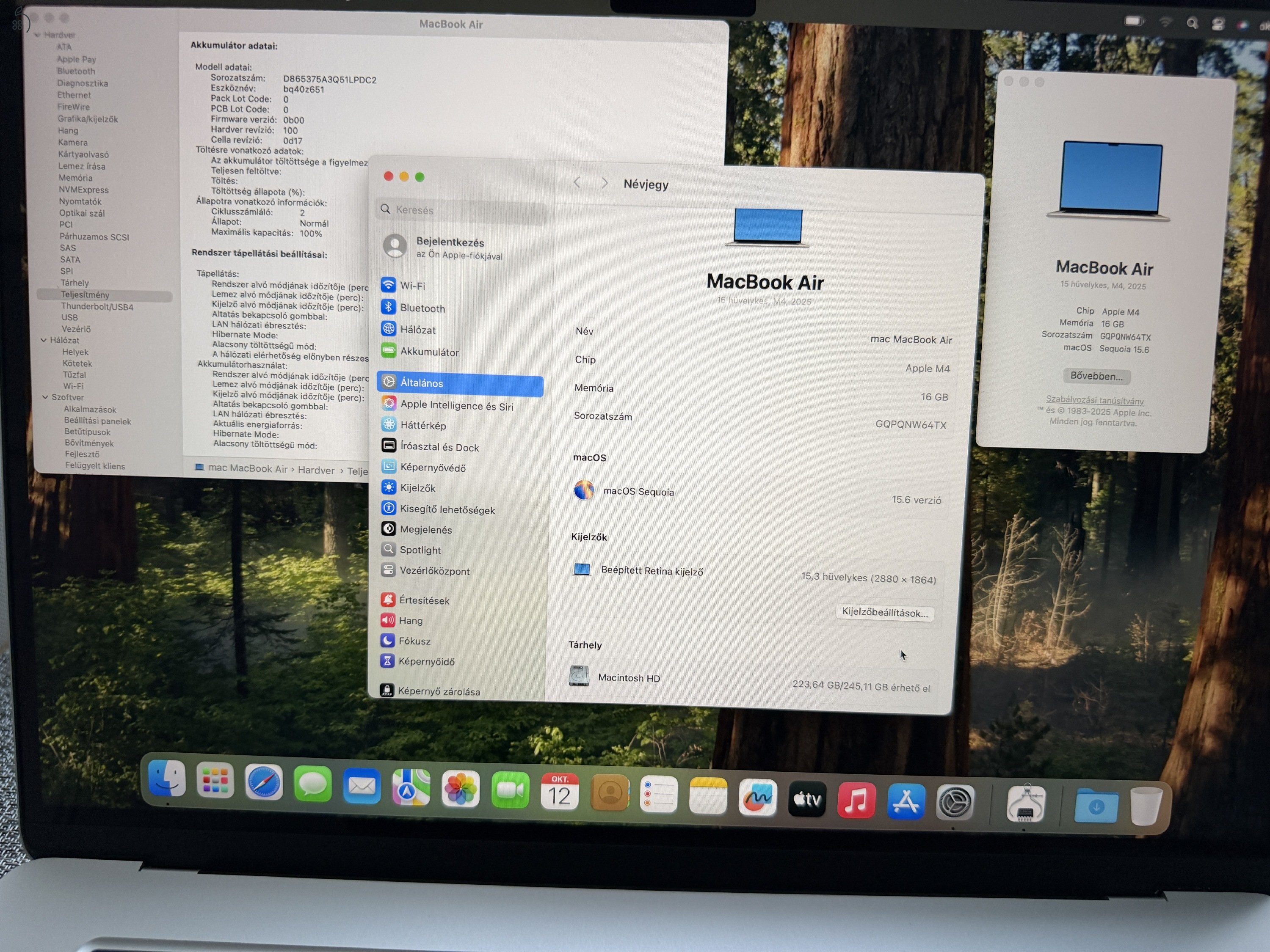Open Music app in the Dock
The width and height of the screenshot is (1270, 952).
[x=857, y=800]
